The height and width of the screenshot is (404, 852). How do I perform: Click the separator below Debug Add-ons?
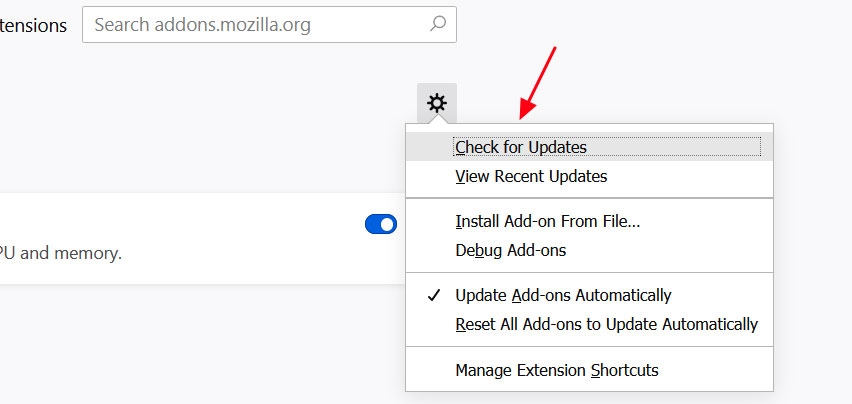point(589,273)
